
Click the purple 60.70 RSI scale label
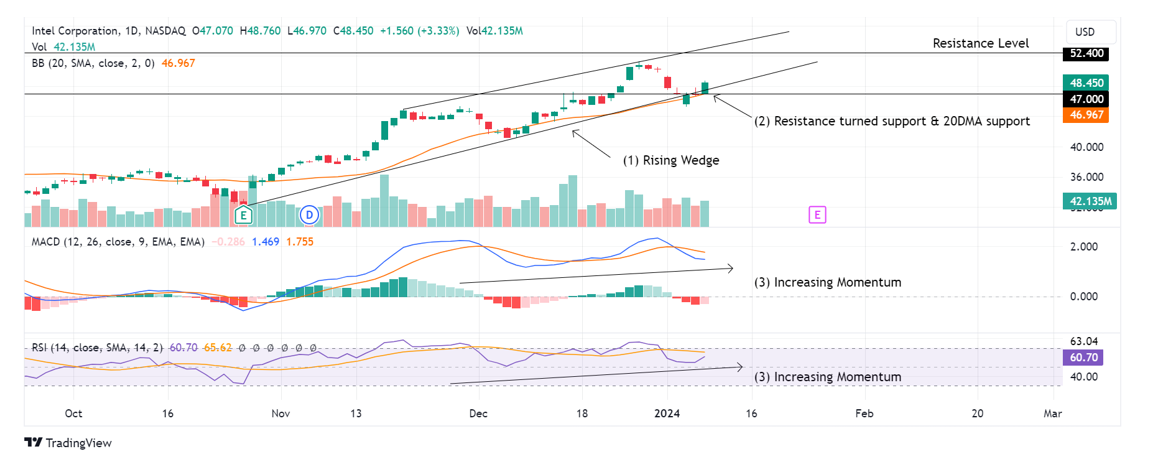pyautogui.click(x=1083, y=357)
